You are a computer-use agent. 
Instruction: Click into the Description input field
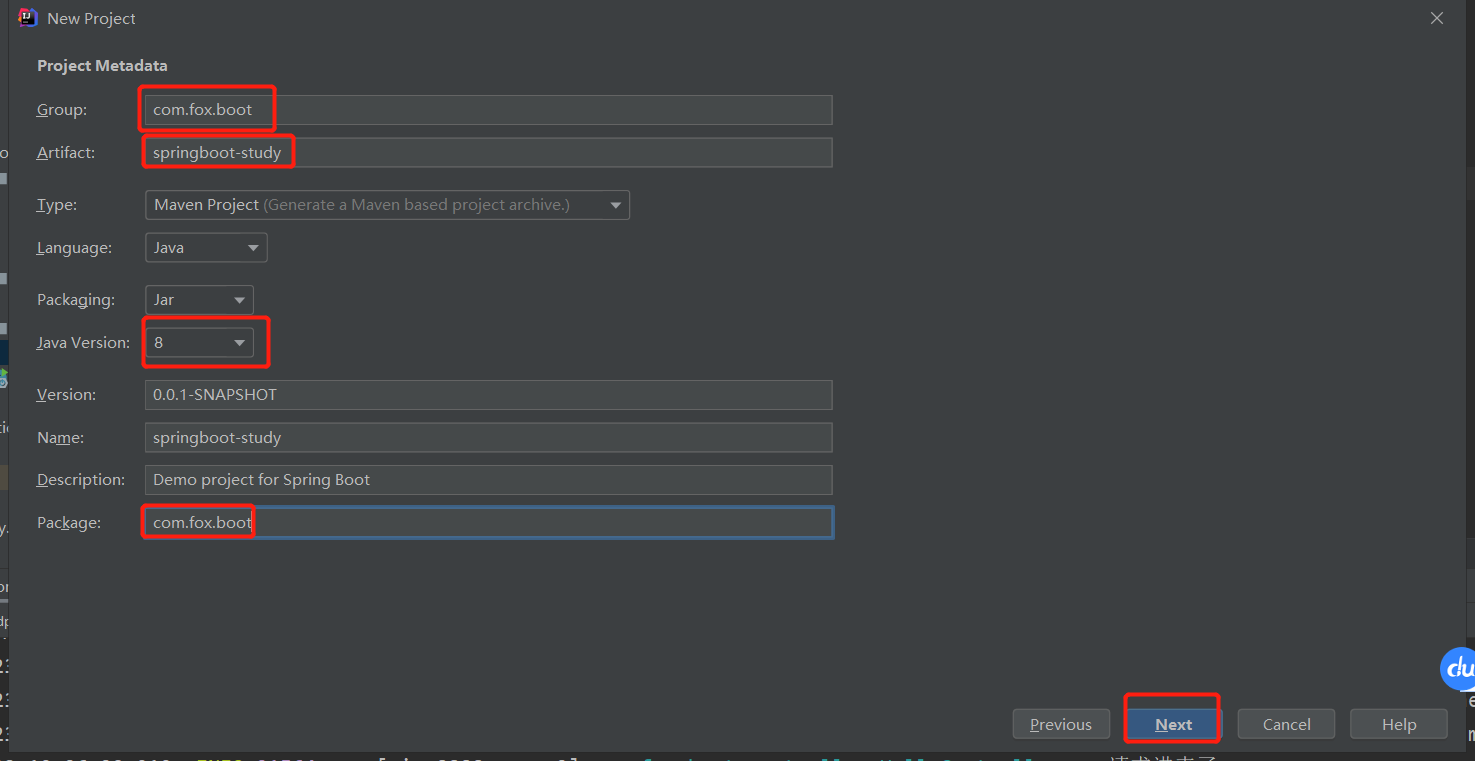click(x=488, y=480)
